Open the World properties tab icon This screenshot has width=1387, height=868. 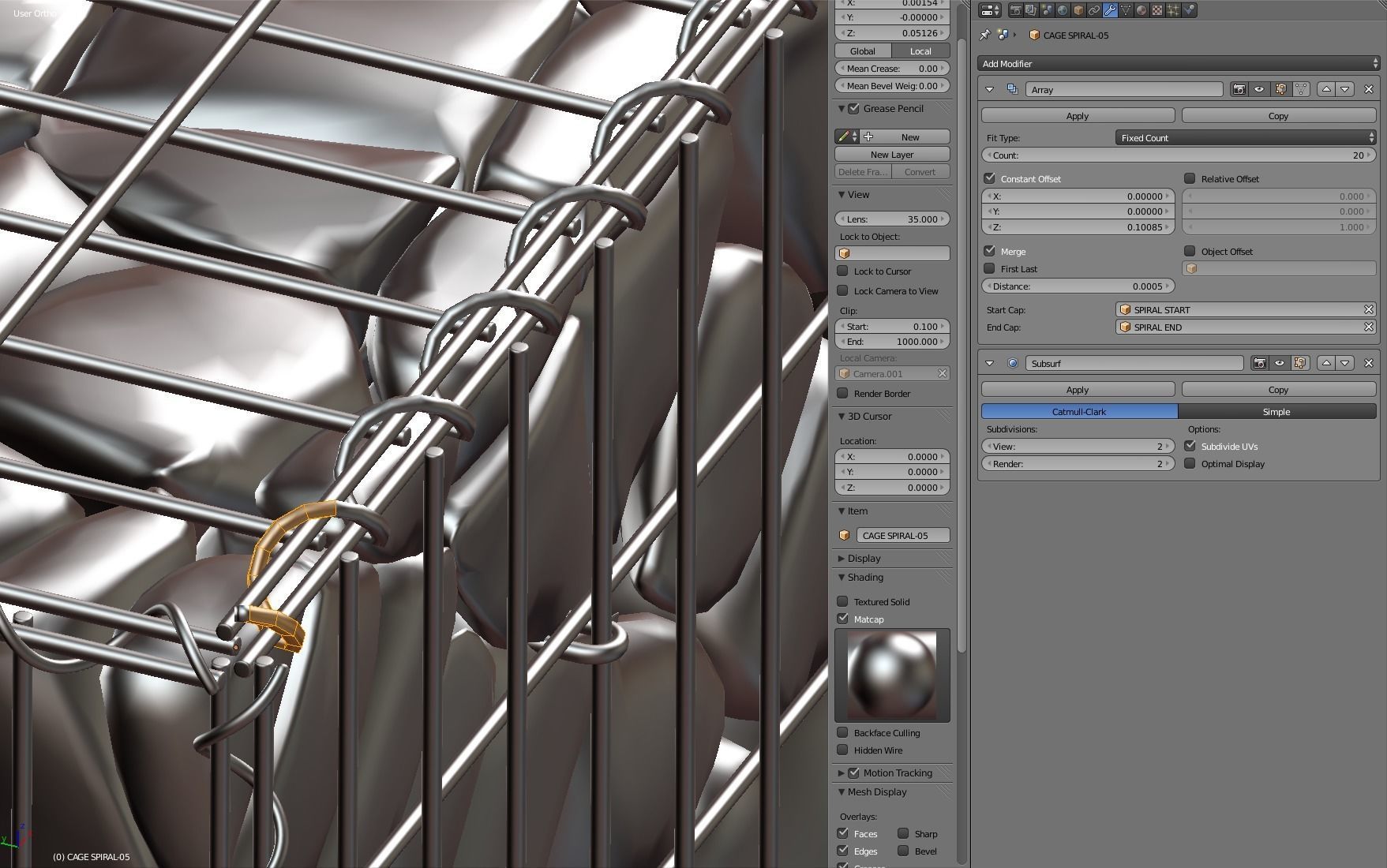click(1063, 10)
